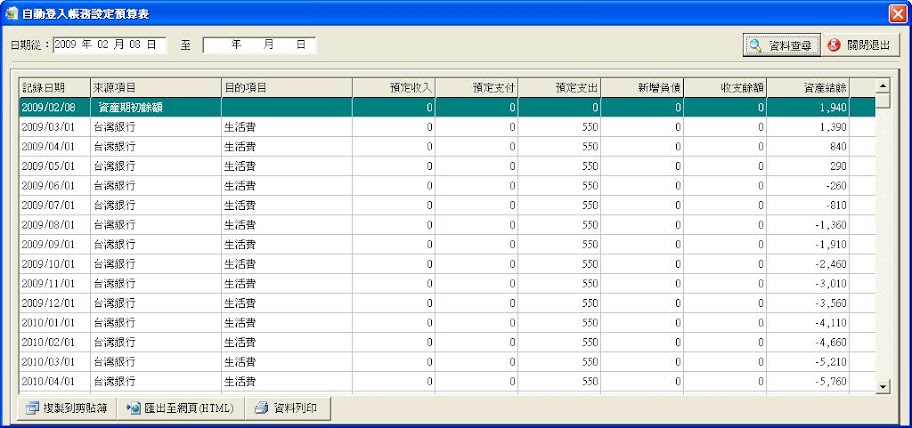The height and width of the screenshot is (428, 912).
Task: Select the 2010/03/01 date cell
Action: pos(55,362)
